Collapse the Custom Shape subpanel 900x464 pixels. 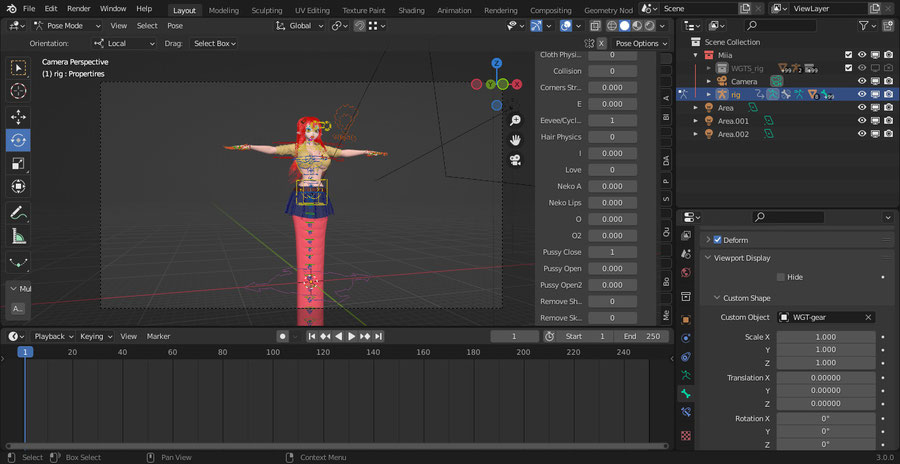(x=717, y=298)
